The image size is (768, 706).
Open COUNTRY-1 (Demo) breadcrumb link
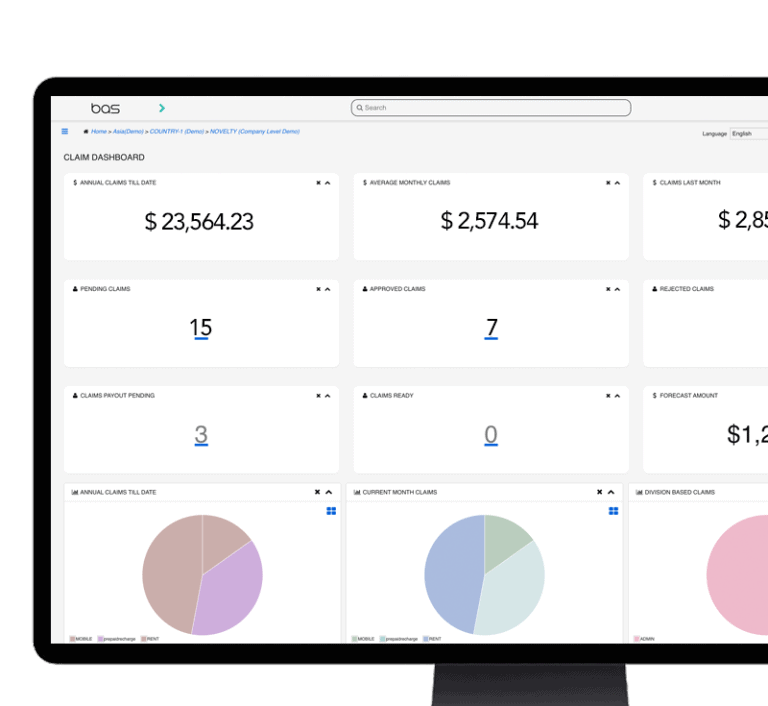[x=177, y=132]
